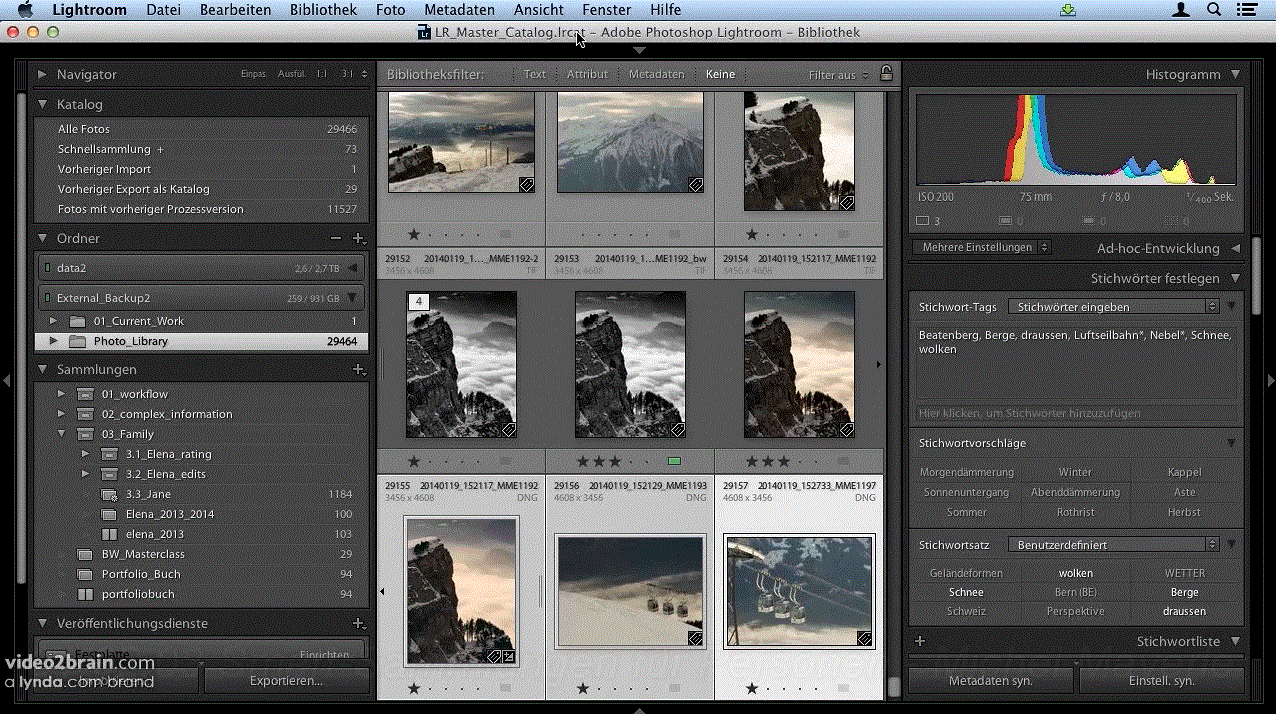Toggle keyword Berge in keyword set
This screenshot has width=1276, height=714.
(x=1184, y=592)
